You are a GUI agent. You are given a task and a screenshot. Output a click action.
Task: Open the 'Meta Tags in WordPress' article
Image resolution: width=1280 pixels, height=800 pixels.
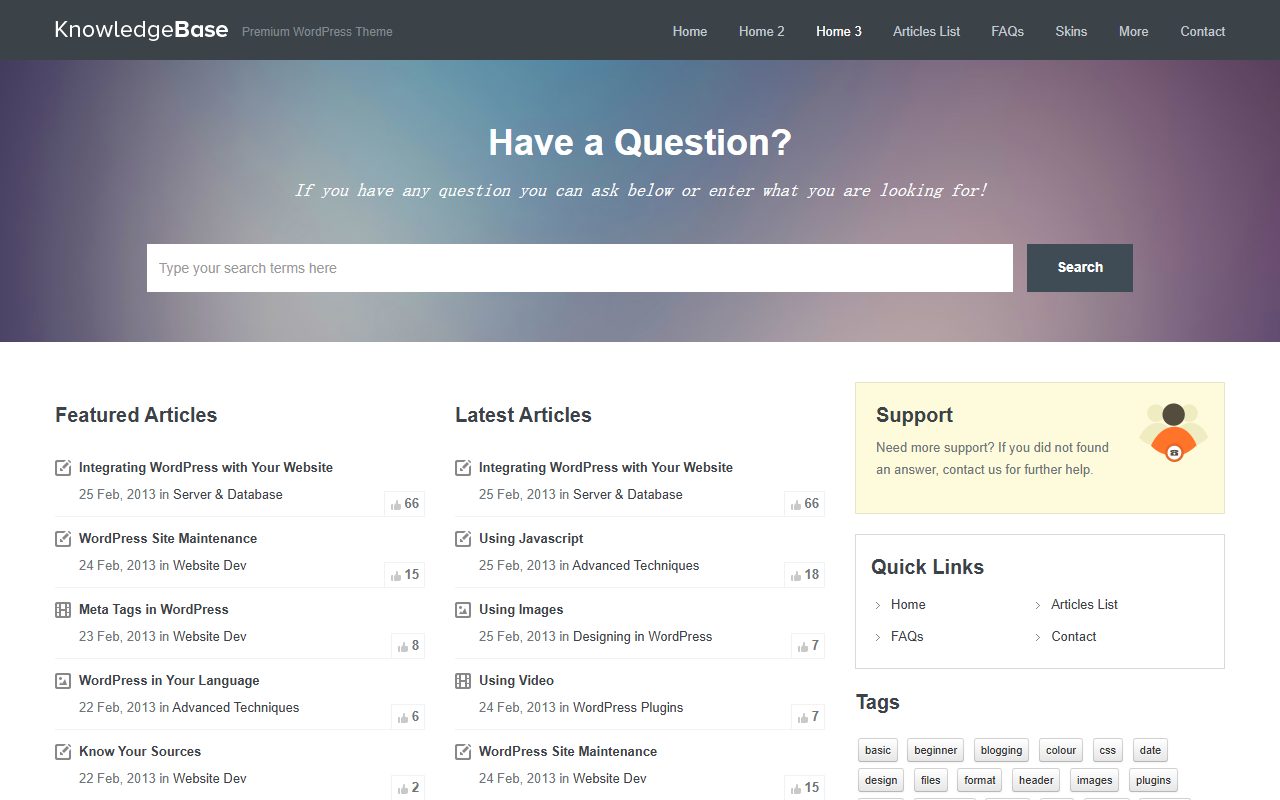[154, 609]
